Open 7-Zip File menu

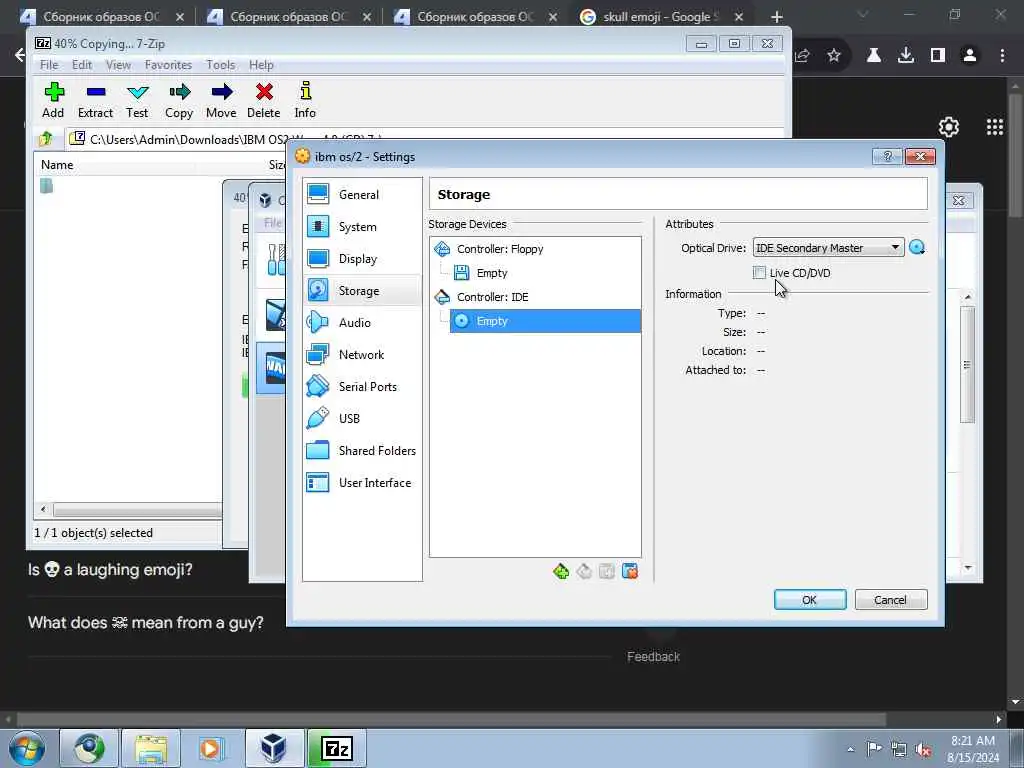[49, 65]
